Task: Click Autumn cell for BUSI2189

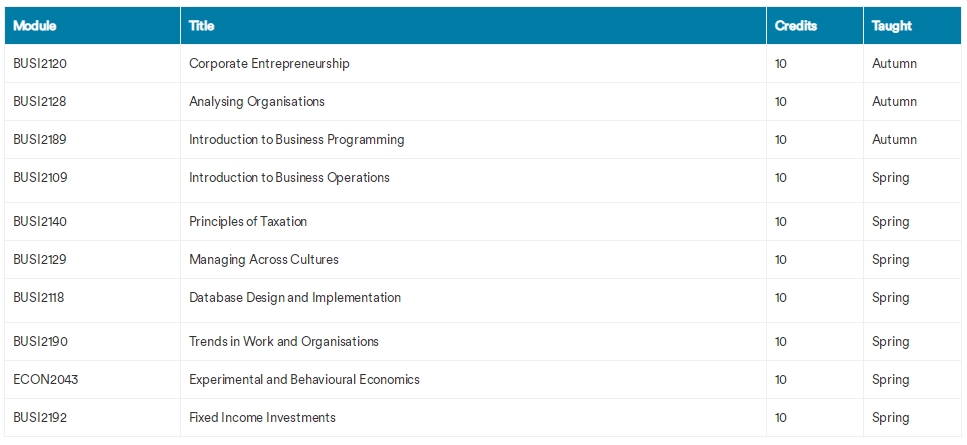Action: [894, 140]
